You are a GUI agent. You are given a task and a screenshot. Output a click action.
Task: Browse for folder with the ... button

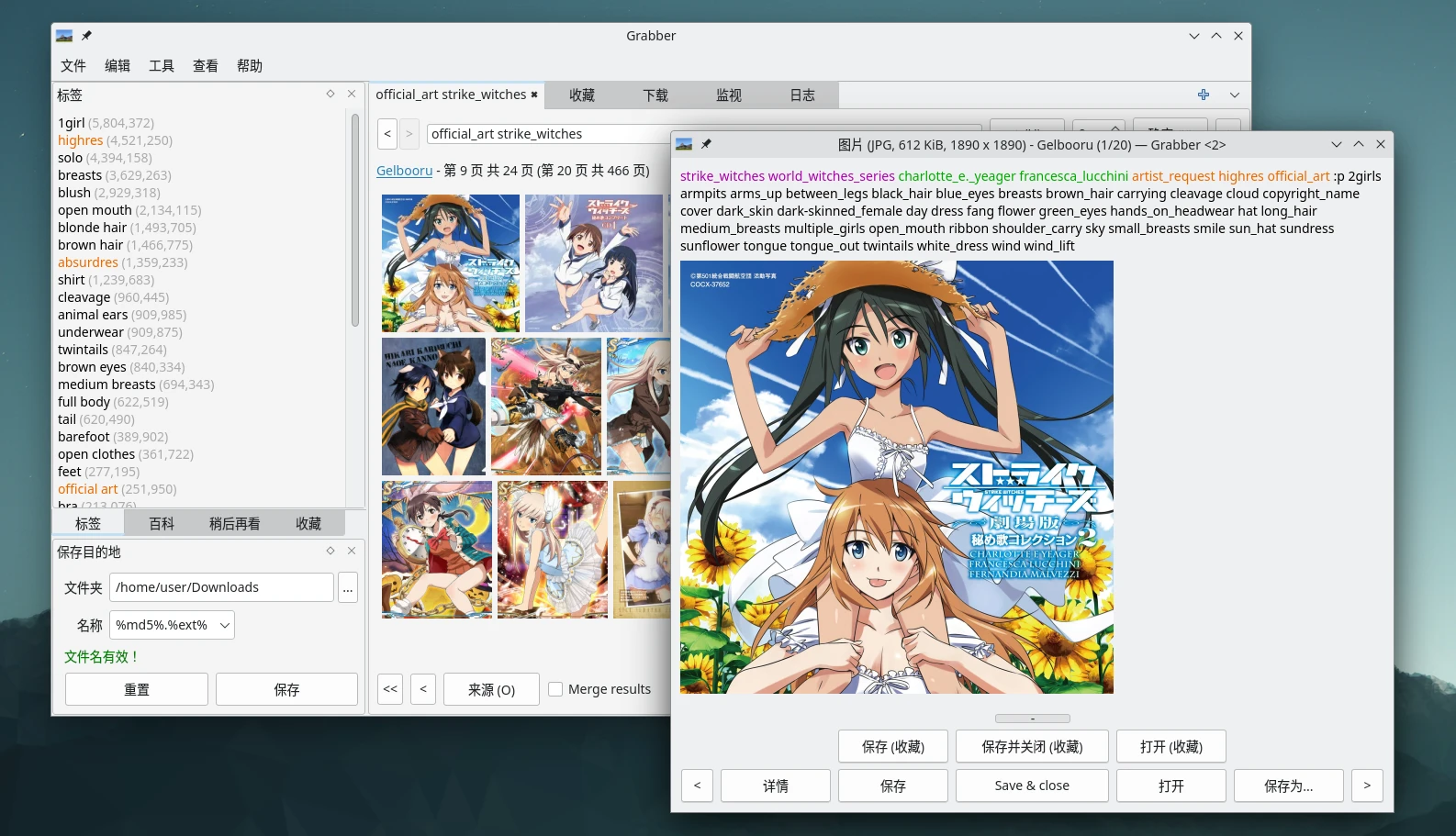pyautogui.click(x=348, y=587)
